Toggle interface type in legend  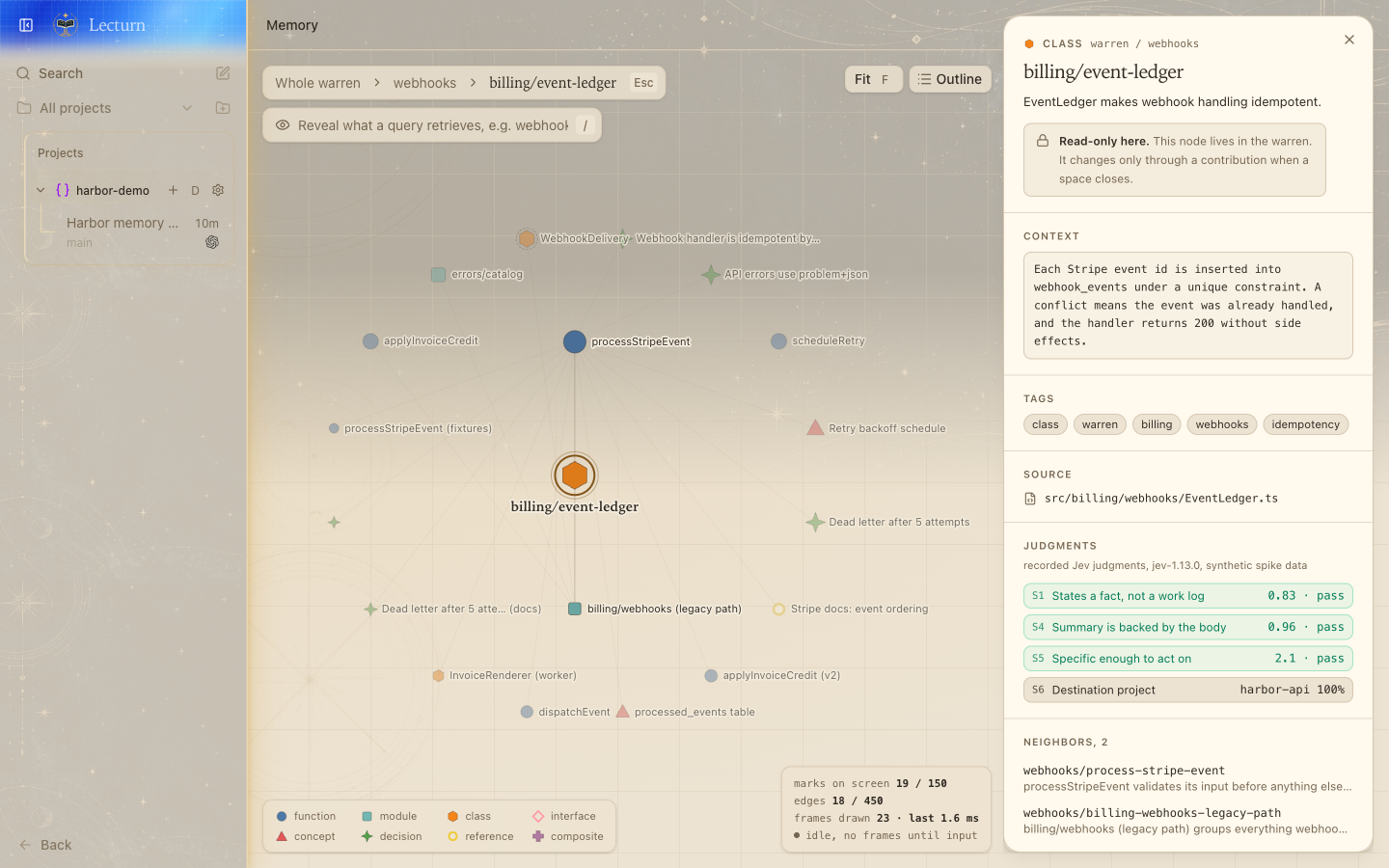564,816
